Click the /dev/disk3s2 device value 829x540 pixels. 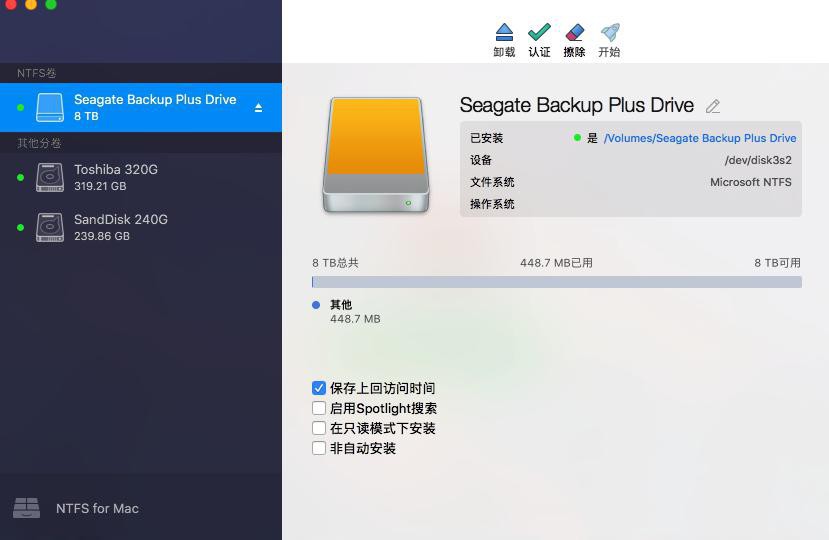pos(758,160)
